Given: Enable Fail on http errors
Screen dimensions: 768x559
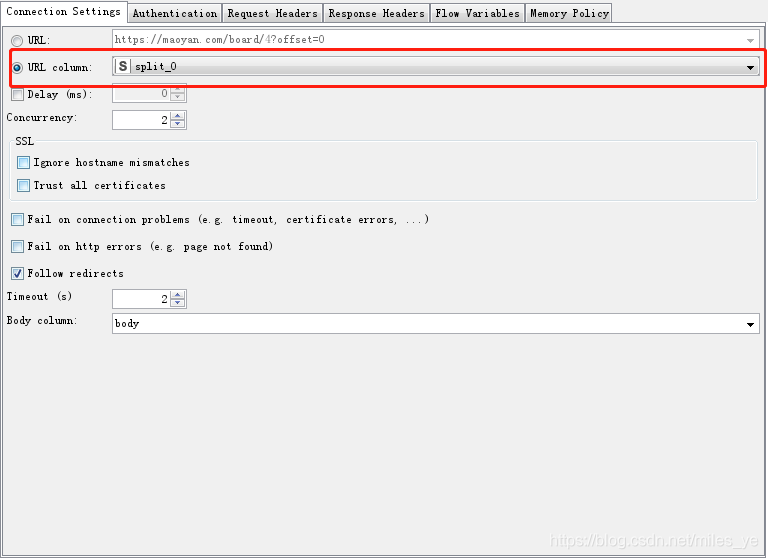Looking at the screenshot, I should pos(18,246).
